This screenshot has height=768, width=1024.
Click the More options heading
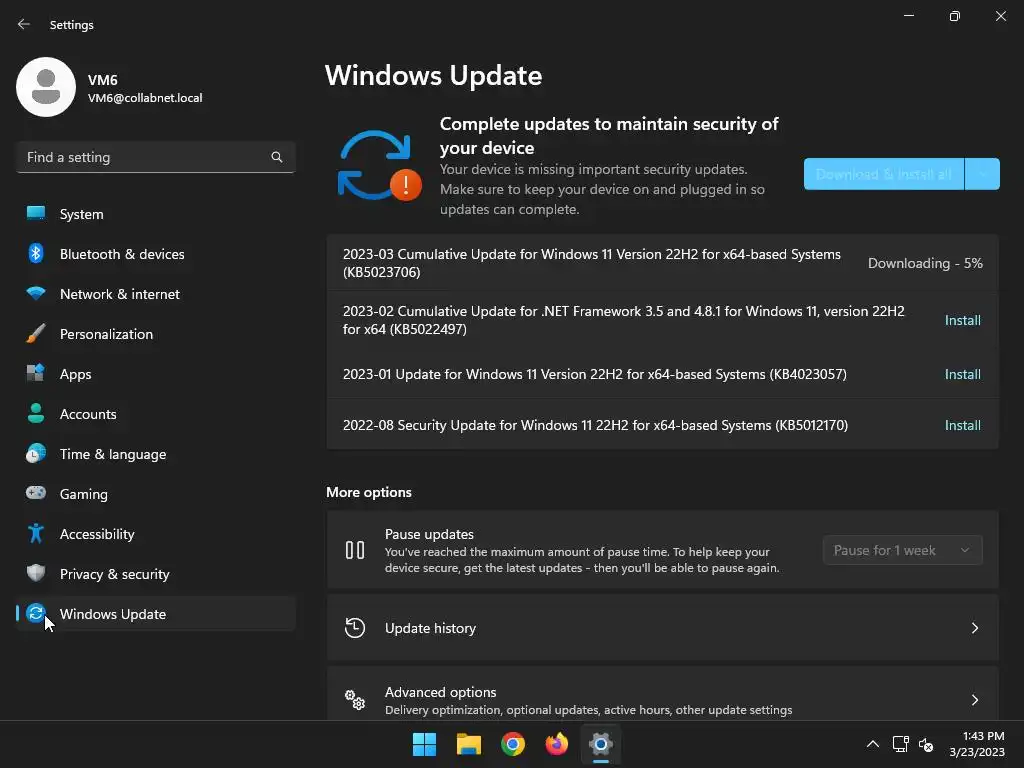[369, 492]
